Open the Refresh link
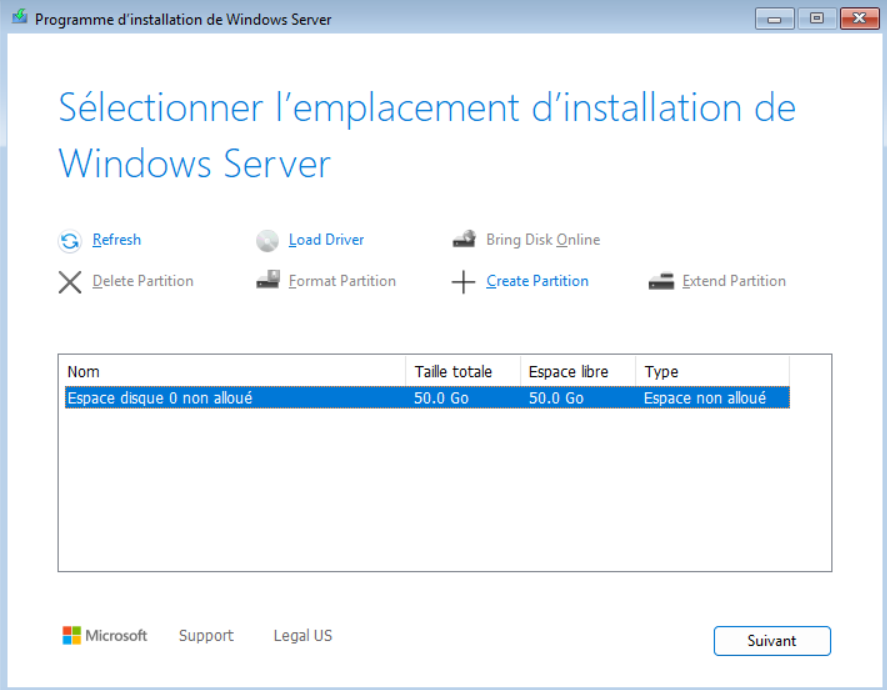Viewport: 887px width, 690px height. pyautogui.click(x=117, y=240)
